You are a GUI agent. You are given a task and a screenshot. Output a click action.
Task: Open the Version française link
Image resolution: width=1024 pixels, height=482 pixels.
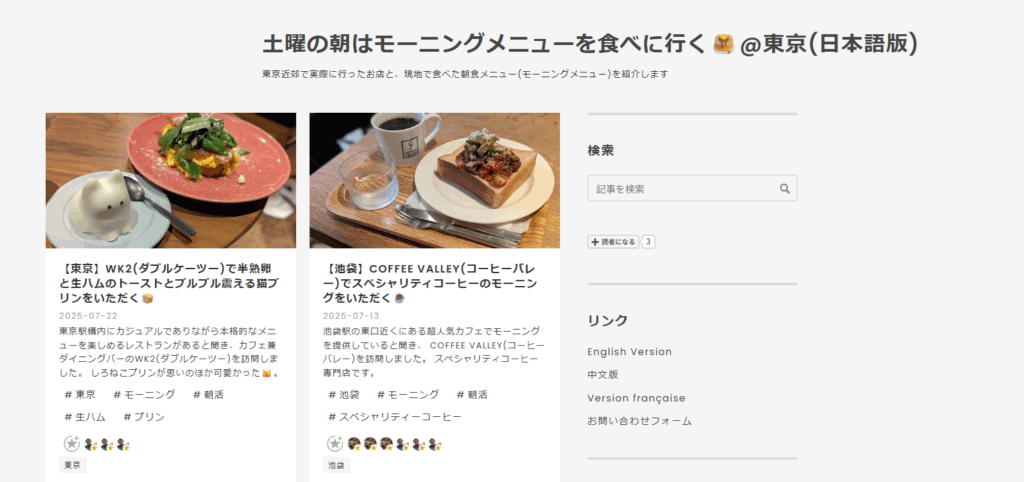pyautogui.click(x=636, y=398)
